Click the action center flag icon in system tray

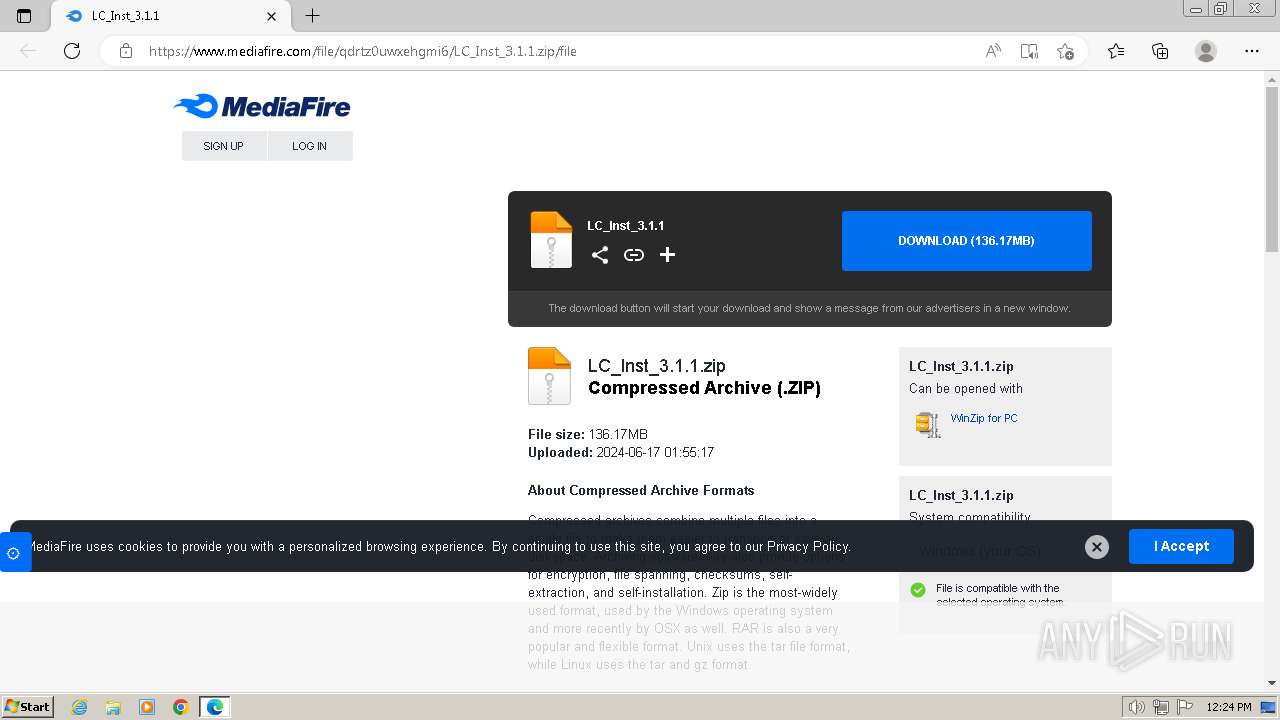(x=1183, y=707)
